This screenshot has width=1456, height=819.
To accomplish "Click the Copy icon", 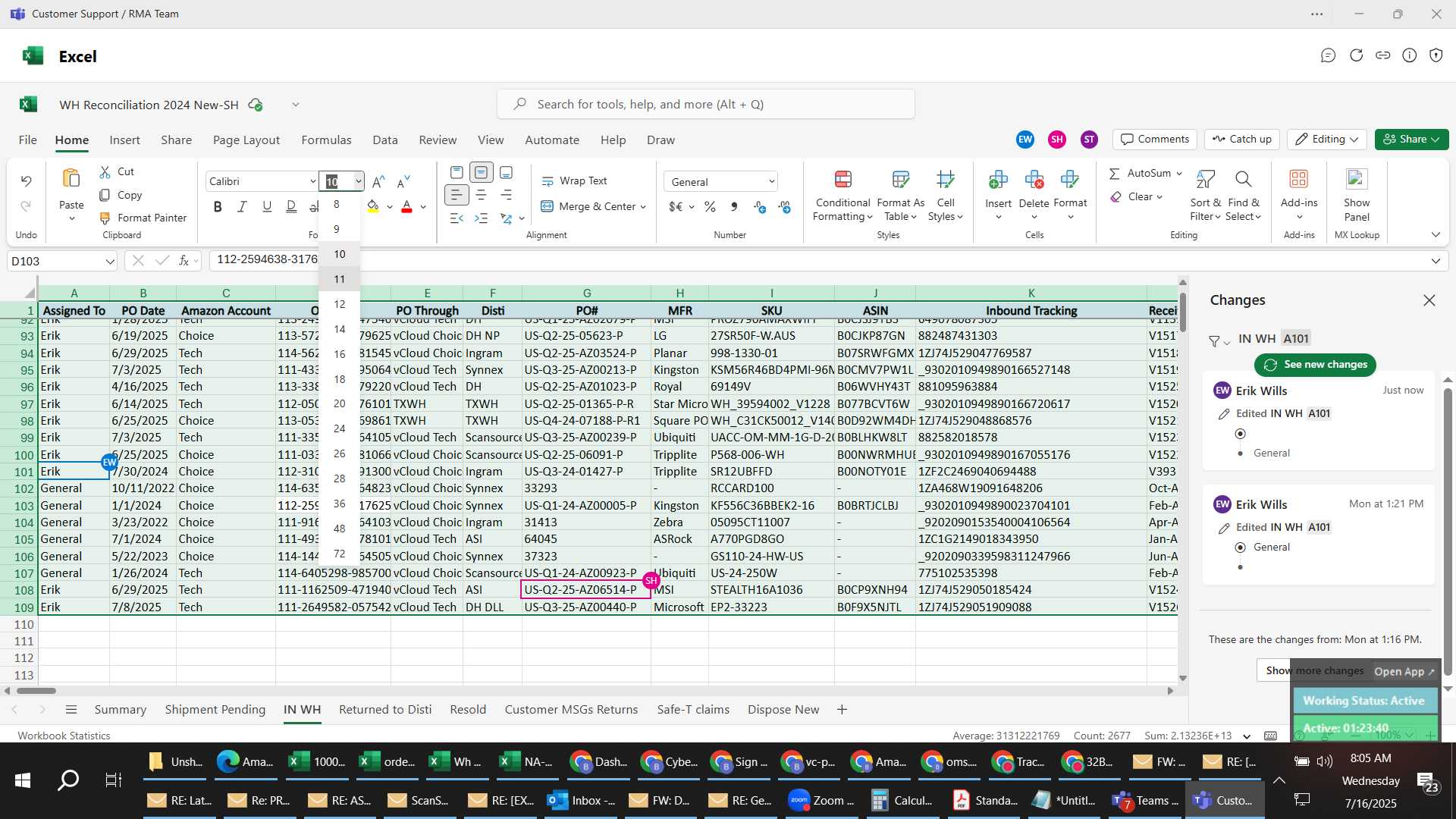I will [x=105, y=195].
